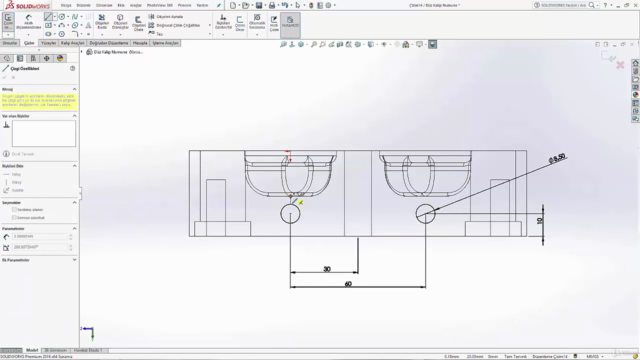
Task: Click the Var olan İlişkiler list box
Action: pyautogui.click(x=44, y=133)
